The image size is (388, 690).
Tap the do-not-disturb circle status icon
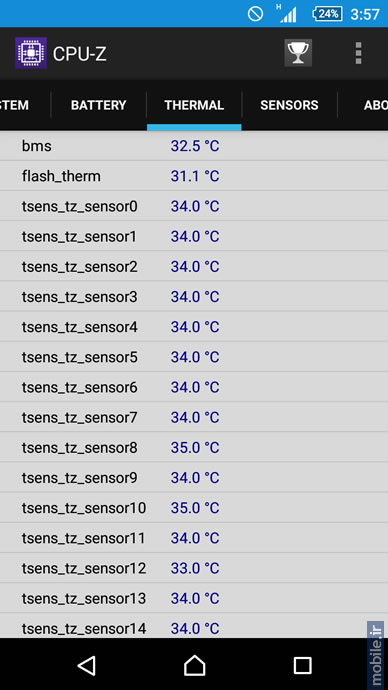(x=255, y=14)
